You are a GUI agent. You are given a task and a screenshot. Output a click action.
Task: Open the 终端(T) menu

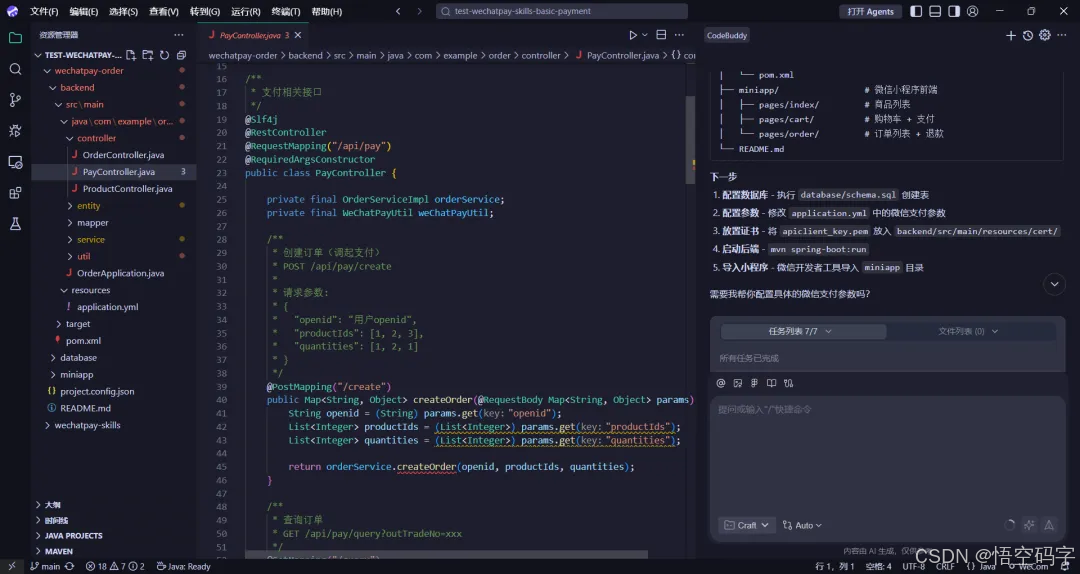286,11
